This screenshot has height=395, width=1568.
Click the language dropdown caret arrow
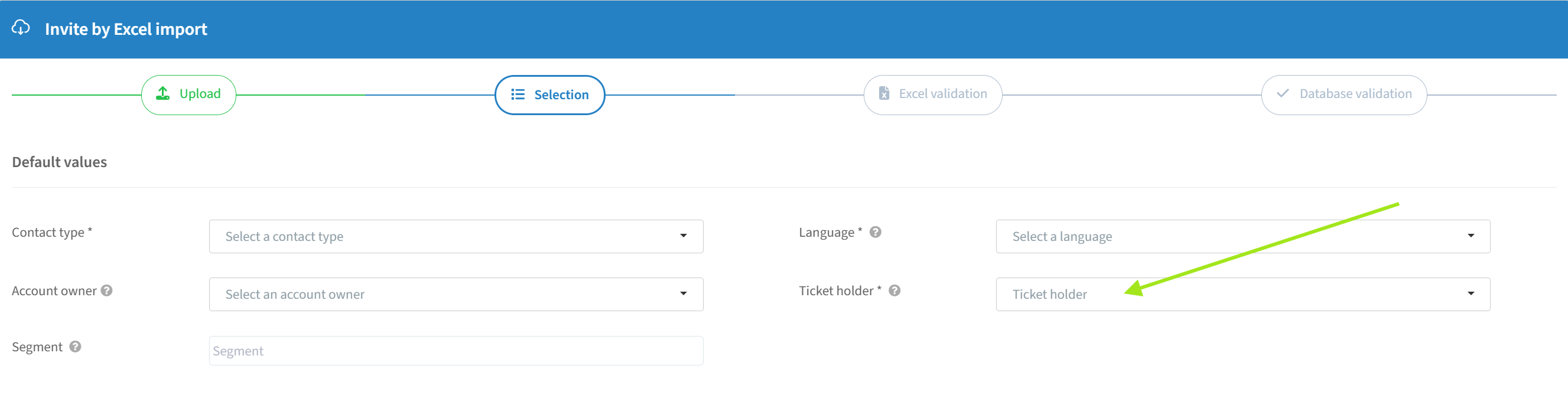[1471, 236]
